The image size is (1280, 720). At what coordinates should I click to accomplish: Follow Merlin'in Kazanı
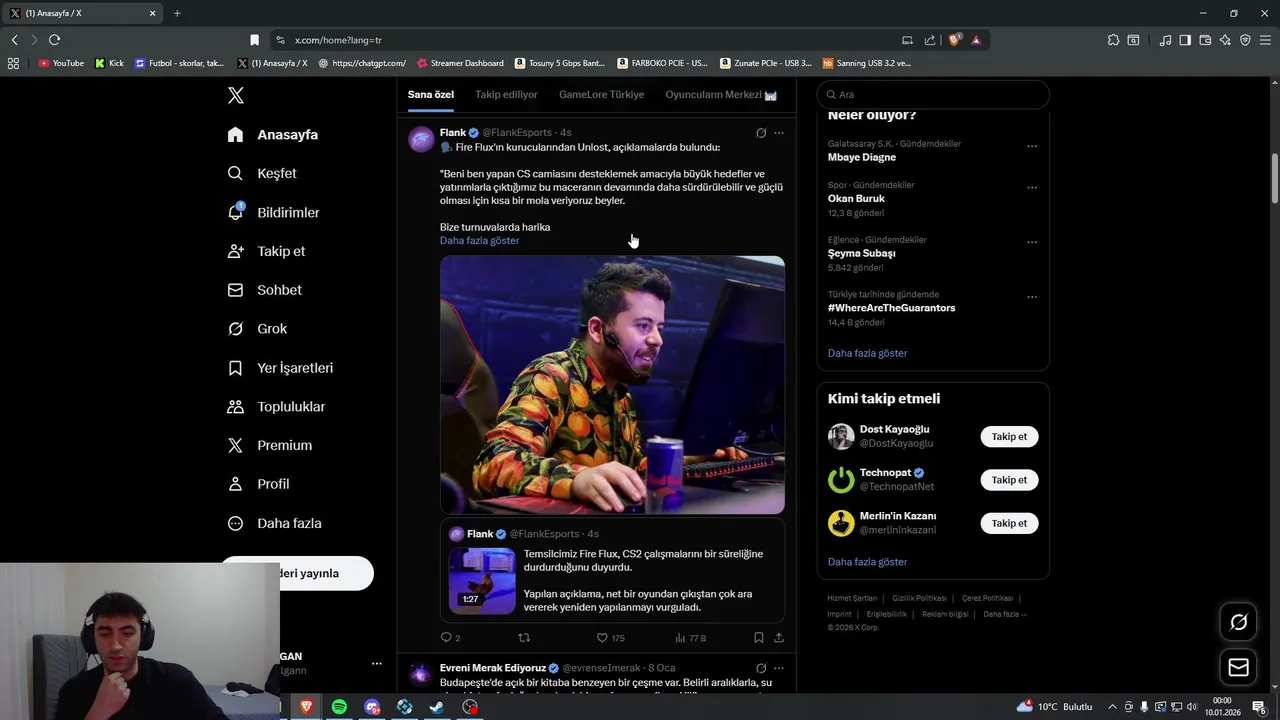1009,523
